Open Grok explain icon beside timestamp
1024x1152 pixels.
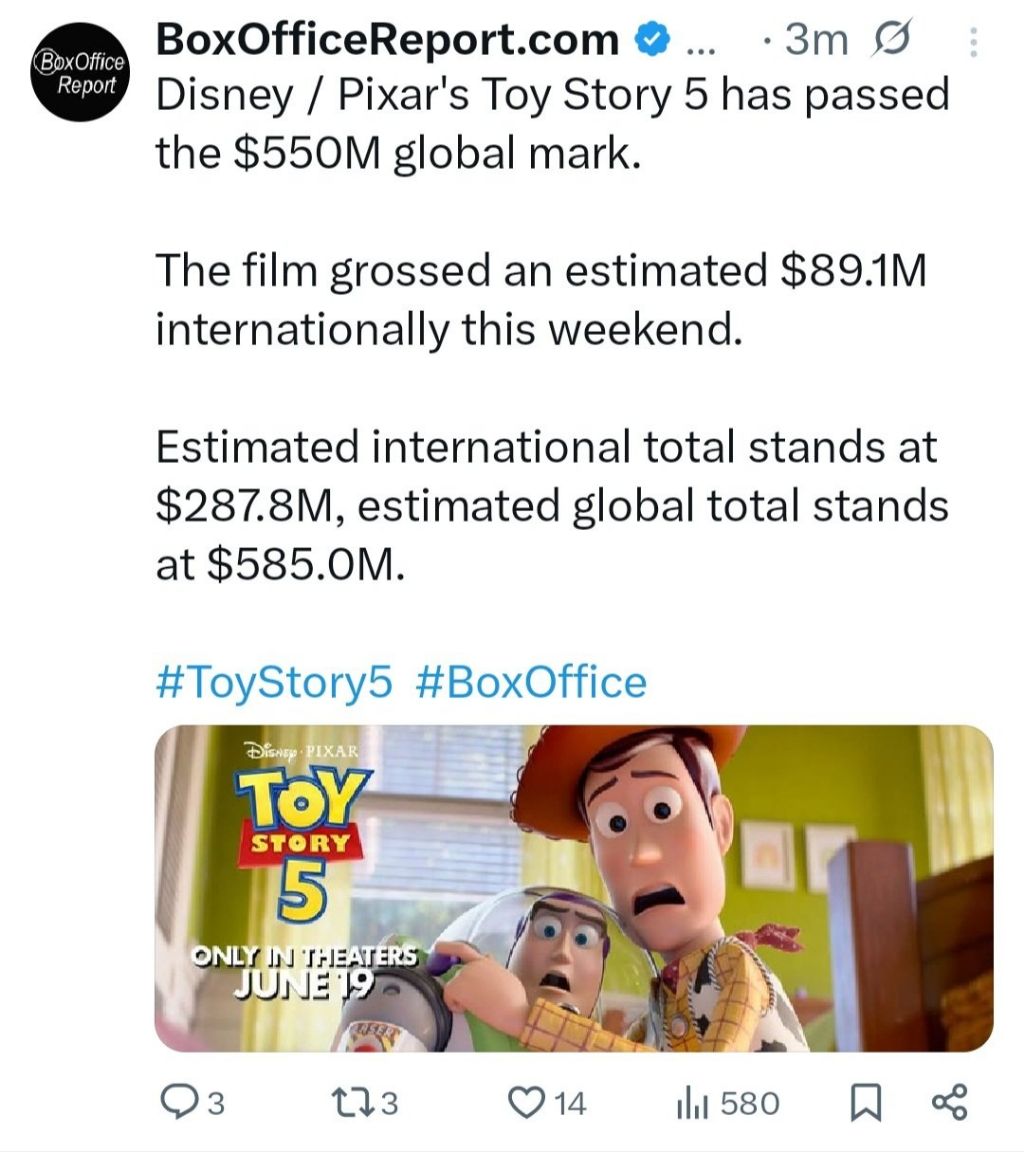[x=891, y=38]
